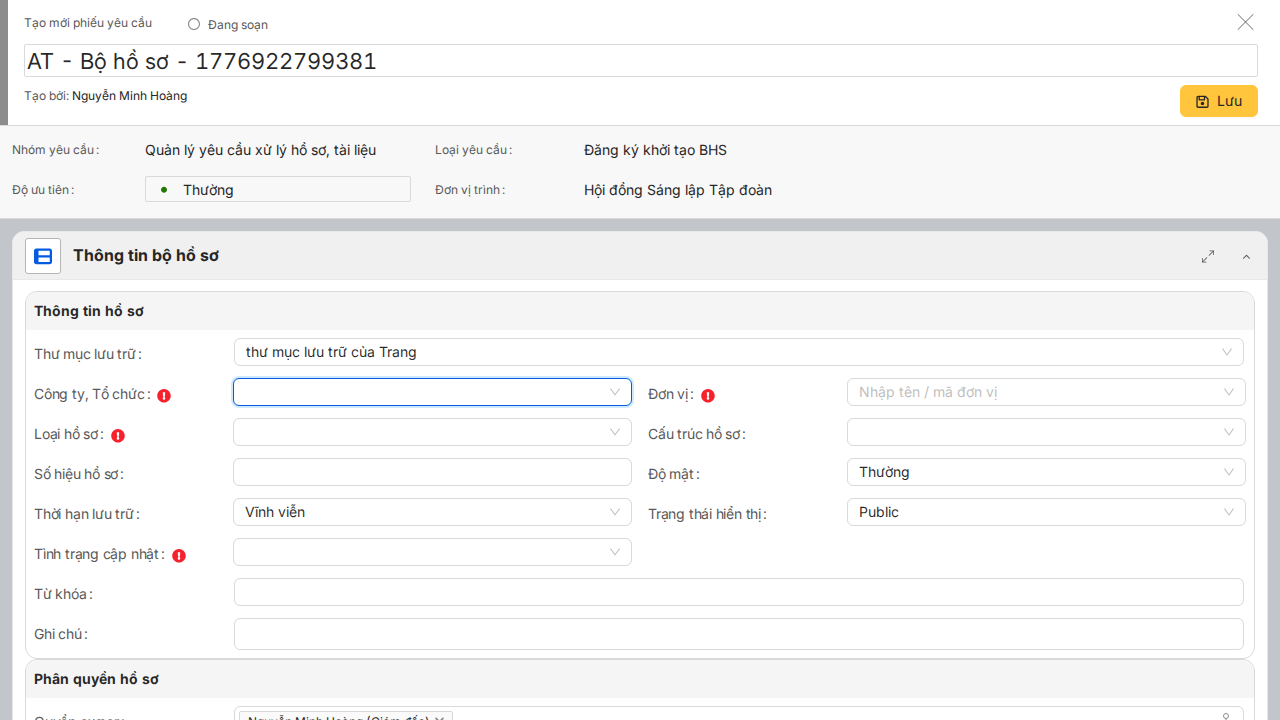Close the request creation dialog
1280x720 pixels.
[x=1245, y=22]
